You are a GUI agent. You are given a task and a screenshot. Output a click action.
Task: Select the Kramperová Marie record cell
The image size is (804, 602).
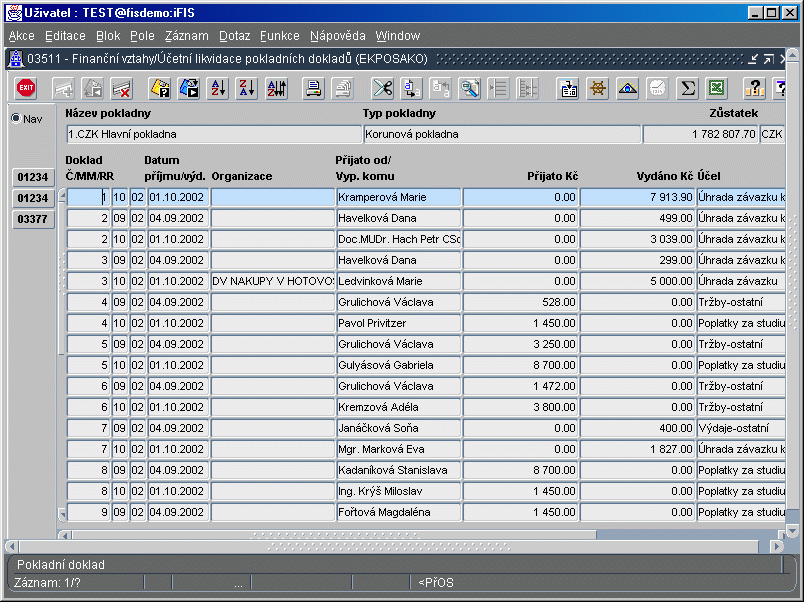tap(398, 197)
